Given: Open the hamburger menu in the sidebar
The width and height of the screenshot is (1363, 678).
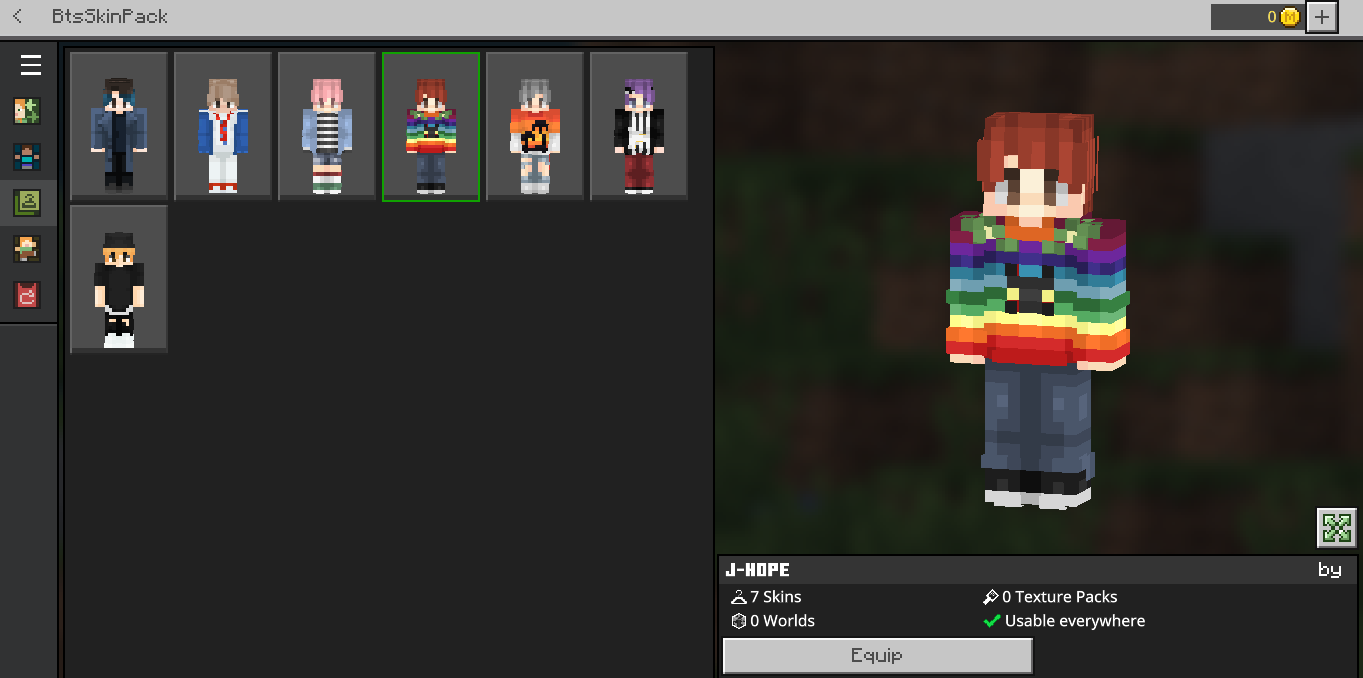Looking at the screenshot, I should pyautogui.click(x=31, y=65).
